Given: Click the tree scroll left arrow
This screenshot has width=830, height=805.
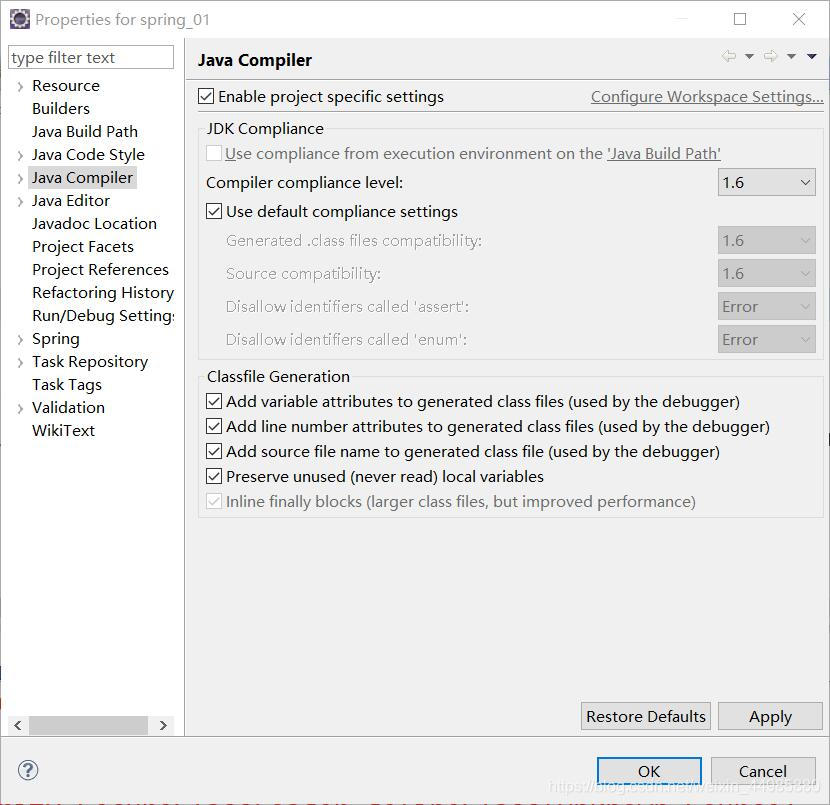Looking at the screenshot, I should [18, 725].
